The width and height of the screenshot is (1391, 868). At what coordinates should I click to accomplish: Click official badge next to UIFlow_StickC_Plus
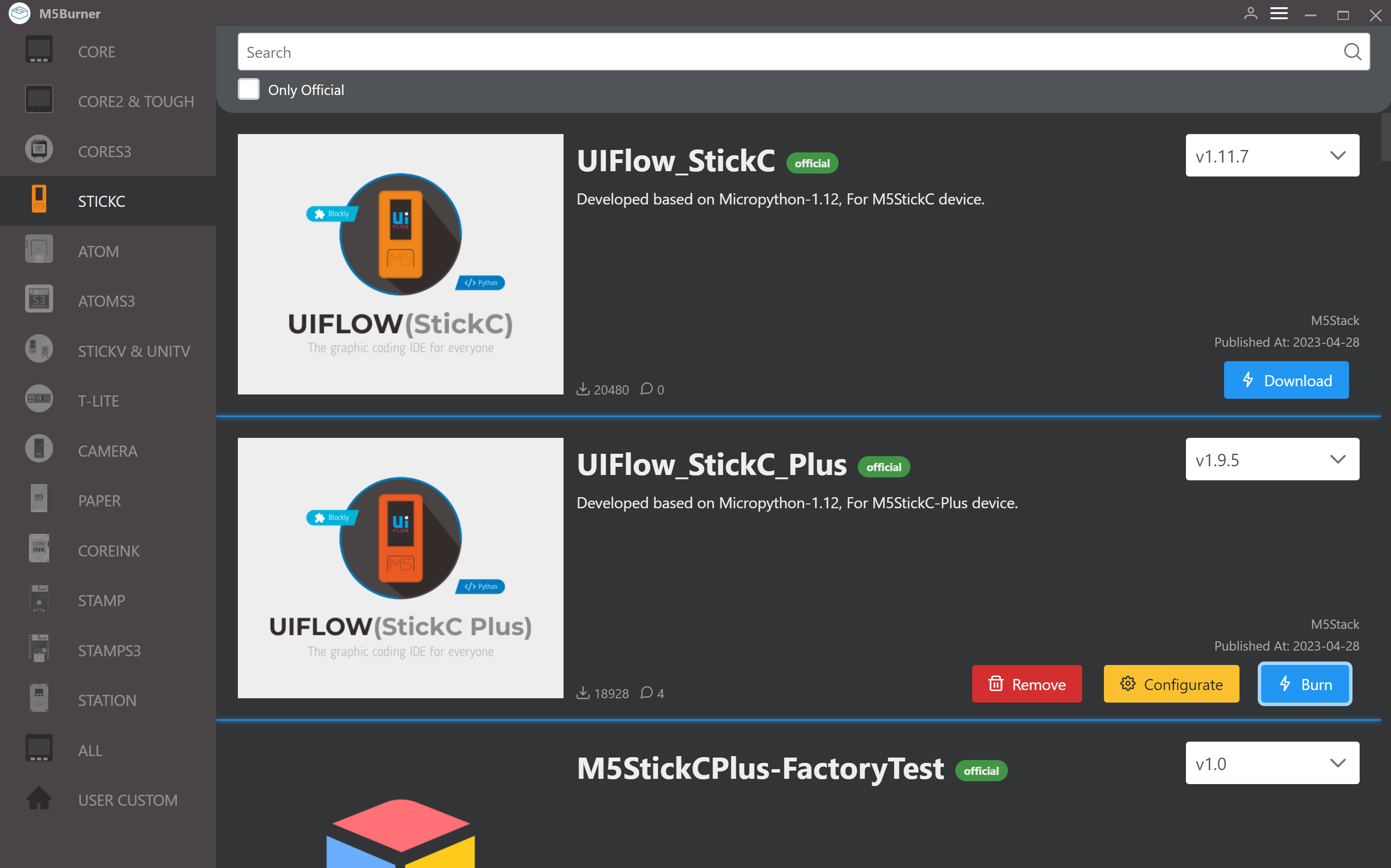(883, 467)
